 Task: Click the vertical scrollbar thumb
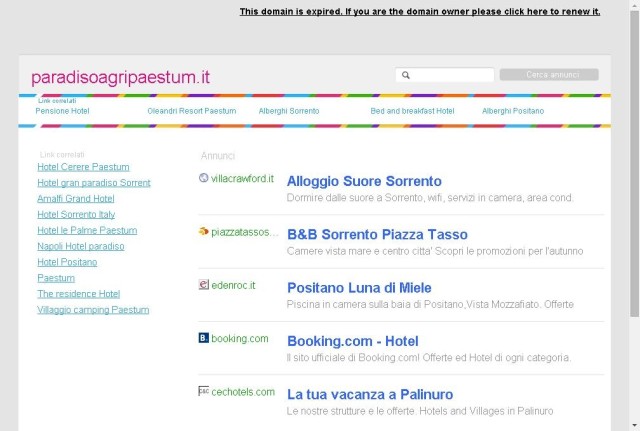[634, 163]
